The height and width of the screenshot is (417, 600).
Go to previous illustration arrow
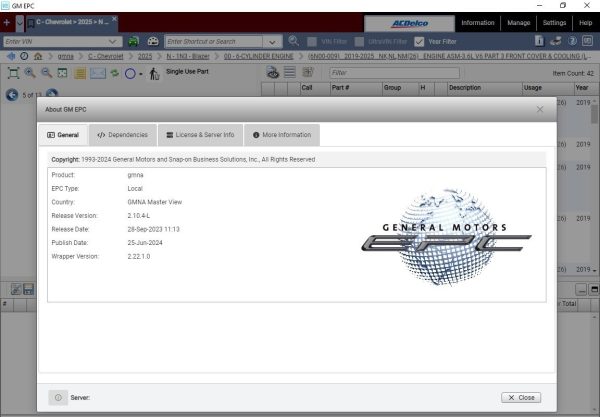[12, 95]
